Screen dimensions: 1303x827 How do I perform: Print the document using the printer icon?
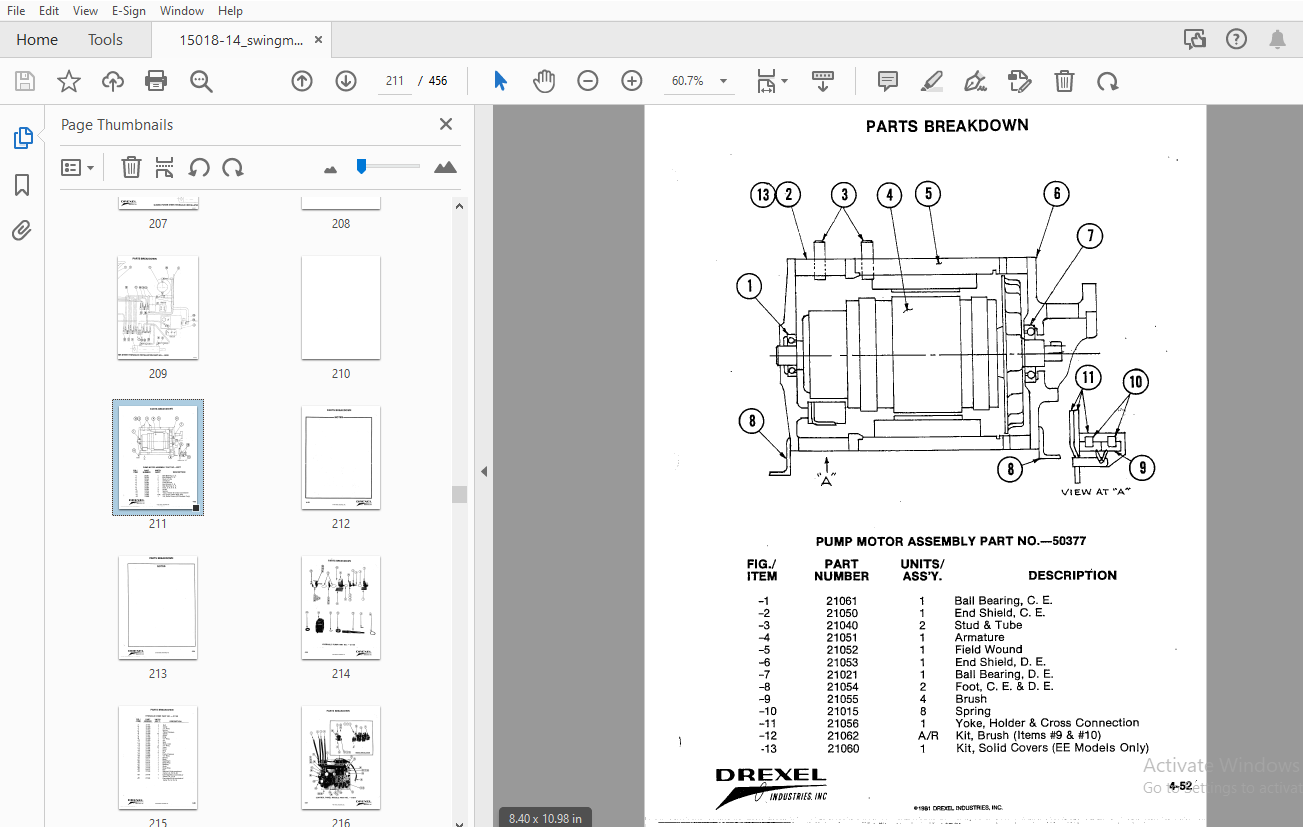156,81
